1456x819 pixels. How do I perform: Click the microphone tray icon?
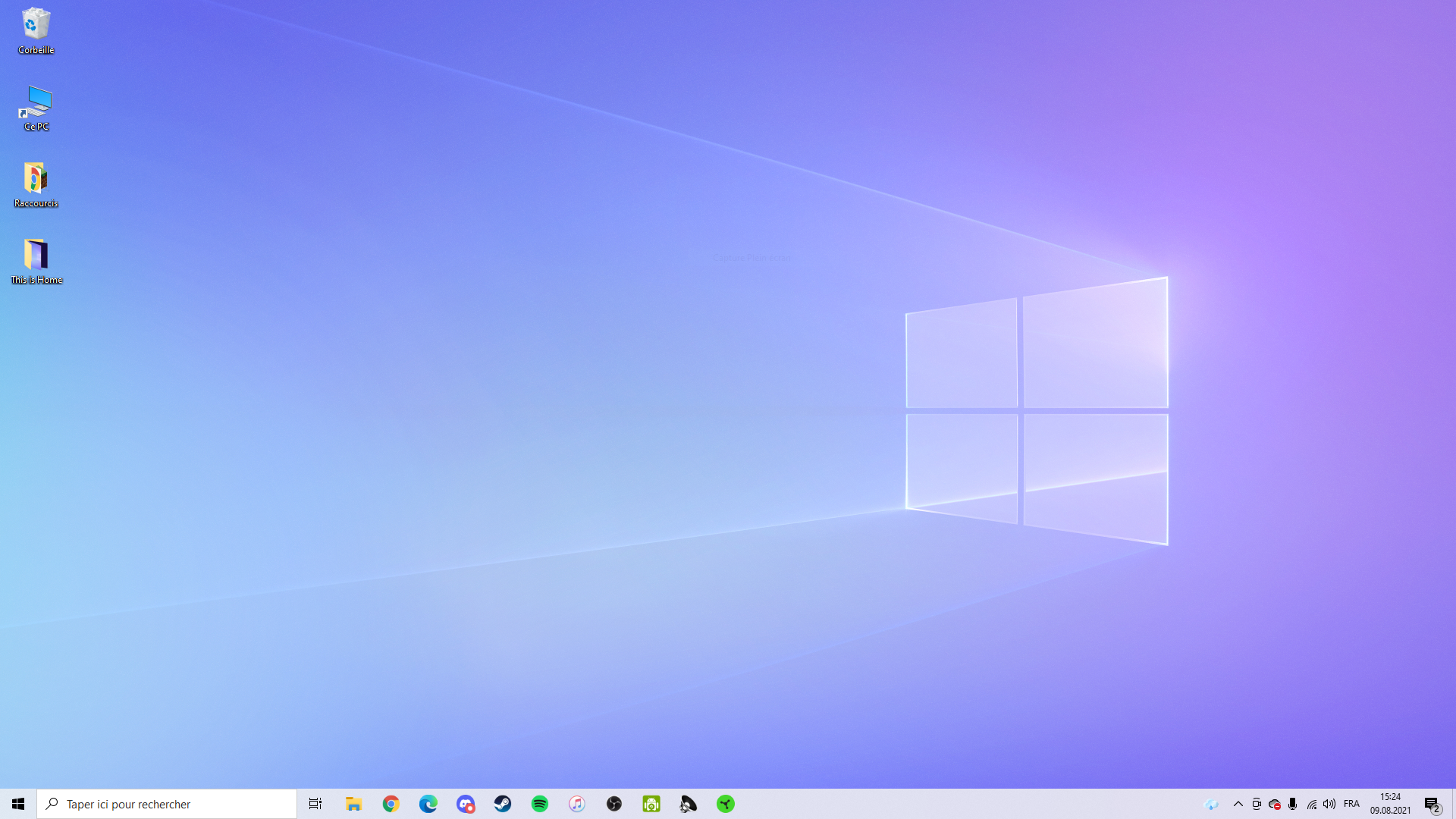click(x=1293, y=804)
